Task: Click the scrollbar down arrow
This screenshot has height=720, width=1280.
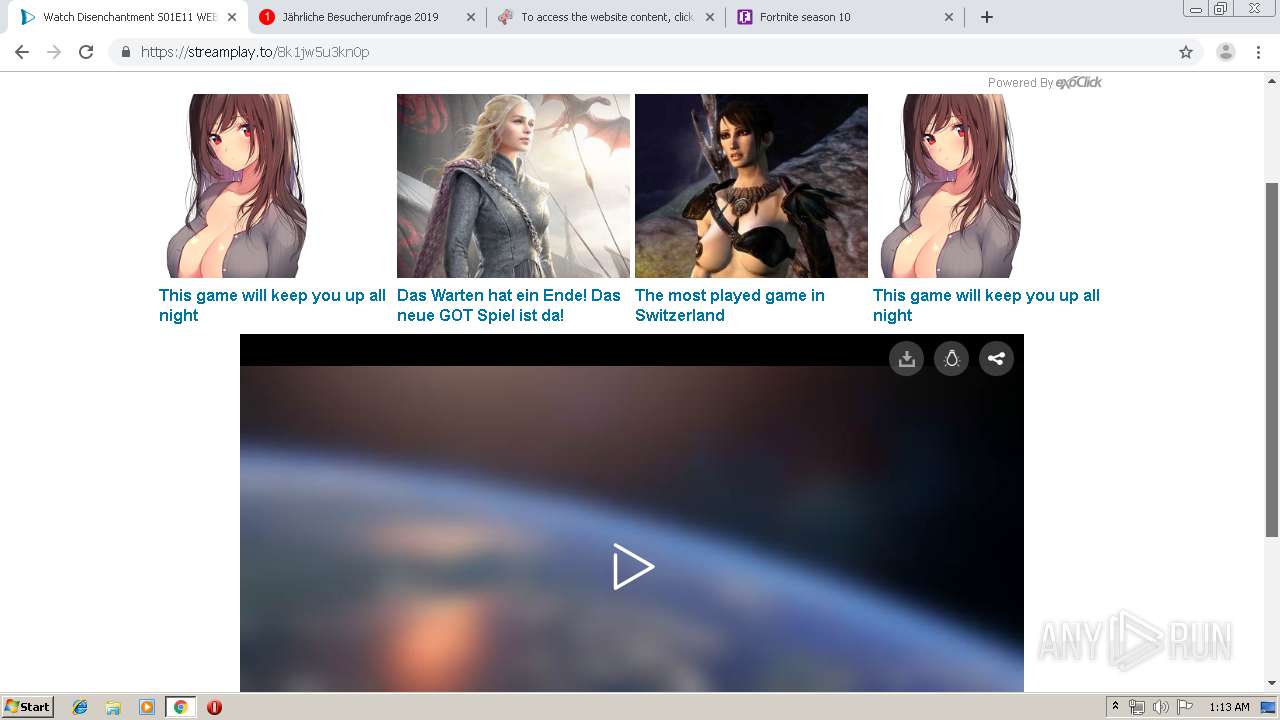Action: (x=1272, y=683)
